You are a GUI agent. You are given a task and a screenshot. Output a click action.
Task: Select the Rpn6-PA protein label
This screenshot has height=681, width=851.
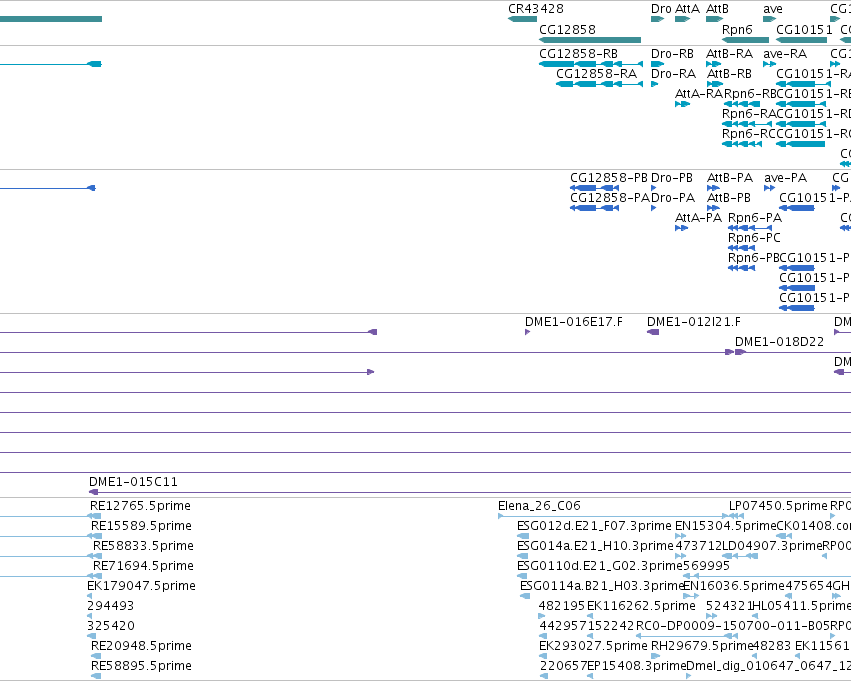point(754,218)
